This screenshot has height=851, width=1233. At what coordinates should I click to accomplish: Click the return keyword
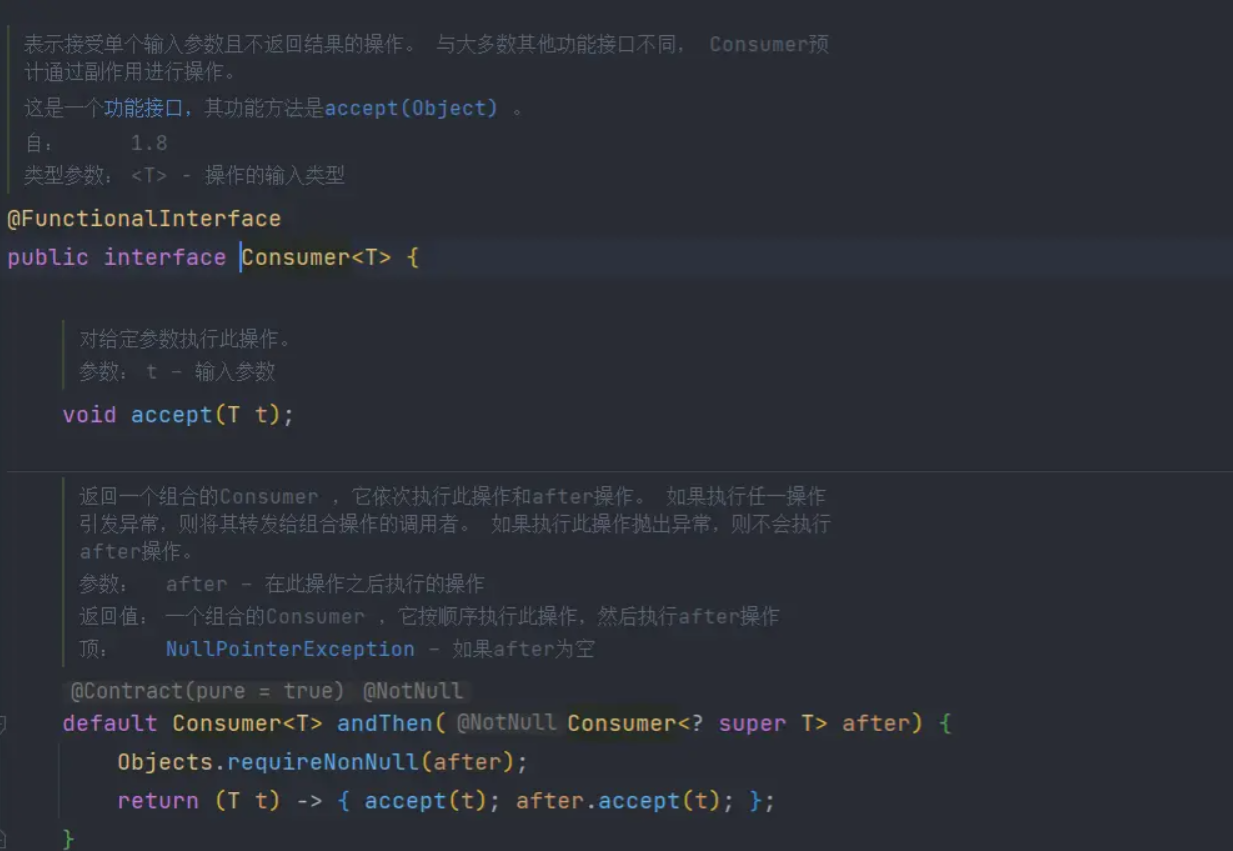pos(157,801)
